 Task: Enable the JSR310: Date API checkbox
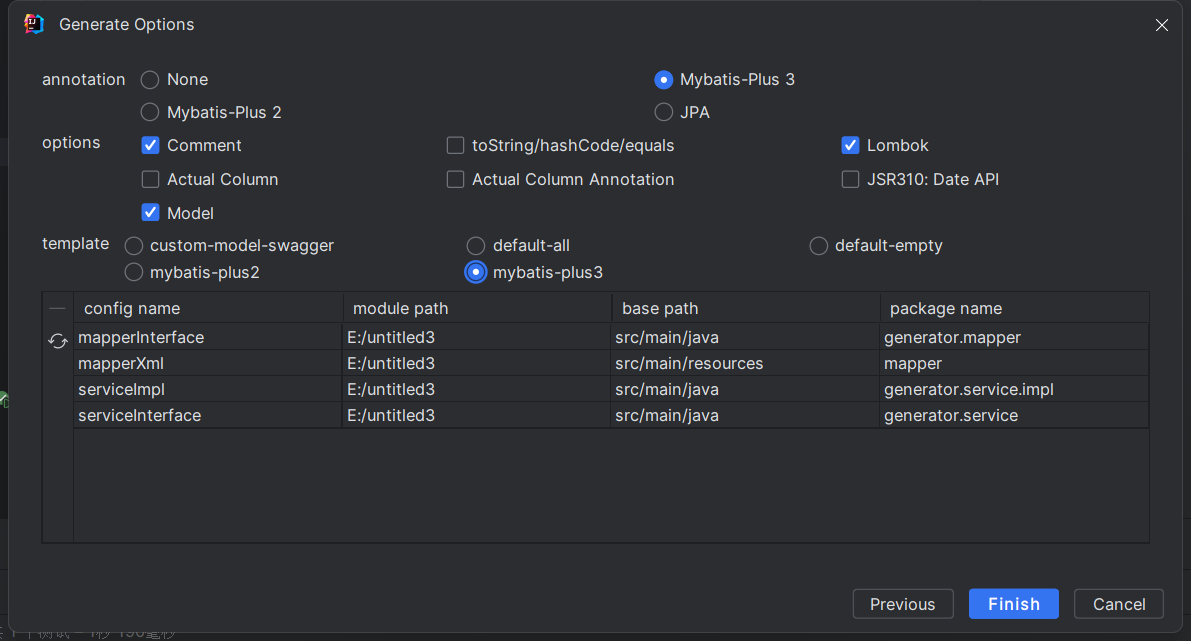850,179
